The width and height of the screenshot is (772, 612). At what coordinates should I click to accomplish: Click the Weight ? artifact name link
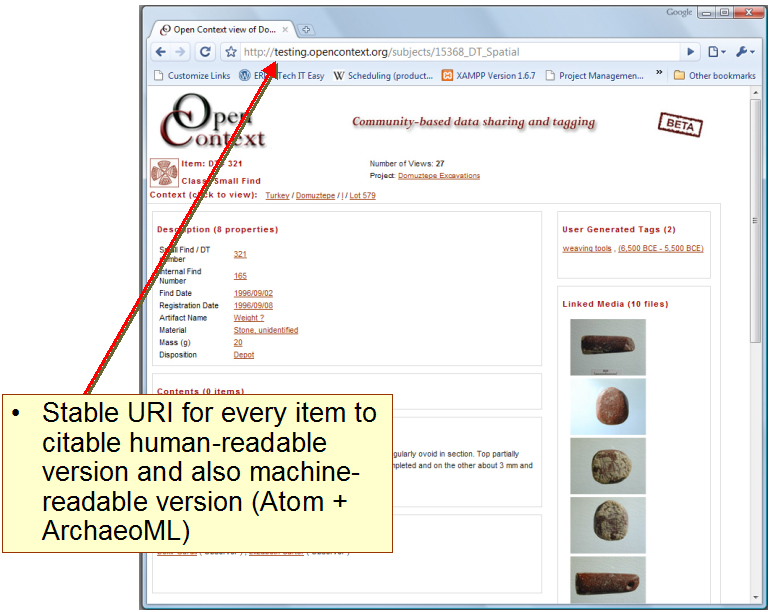tap(249, 318)
